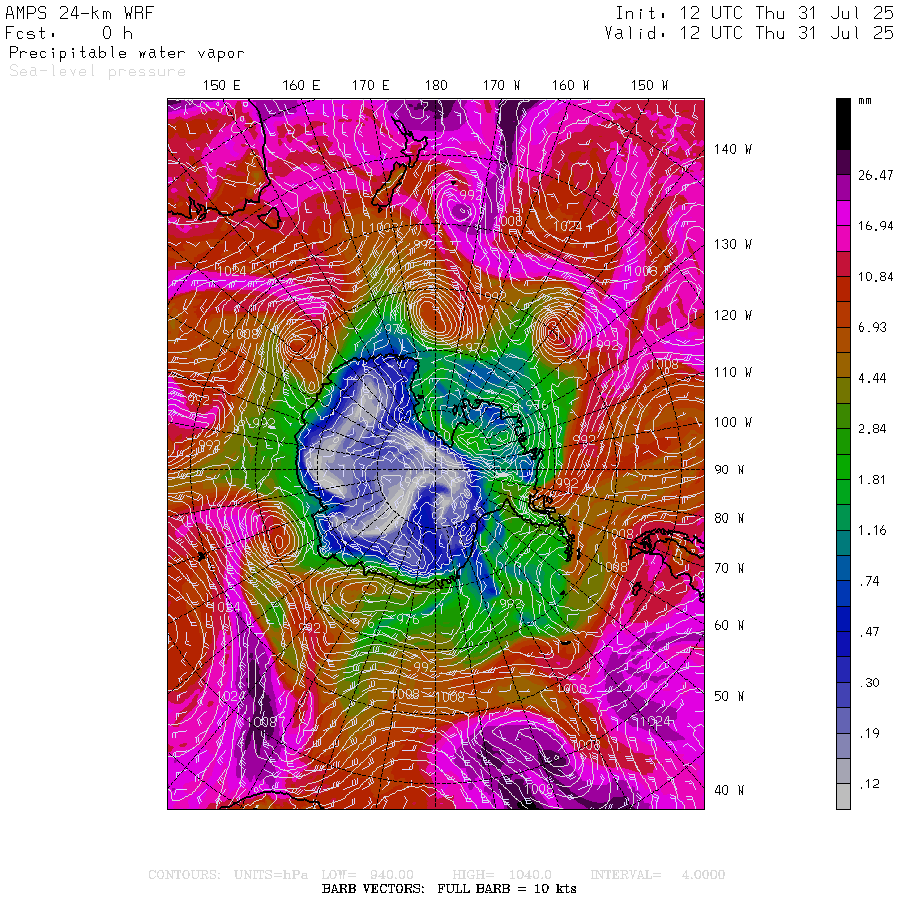Click the 10.84 color bar value

pos(875,277)
